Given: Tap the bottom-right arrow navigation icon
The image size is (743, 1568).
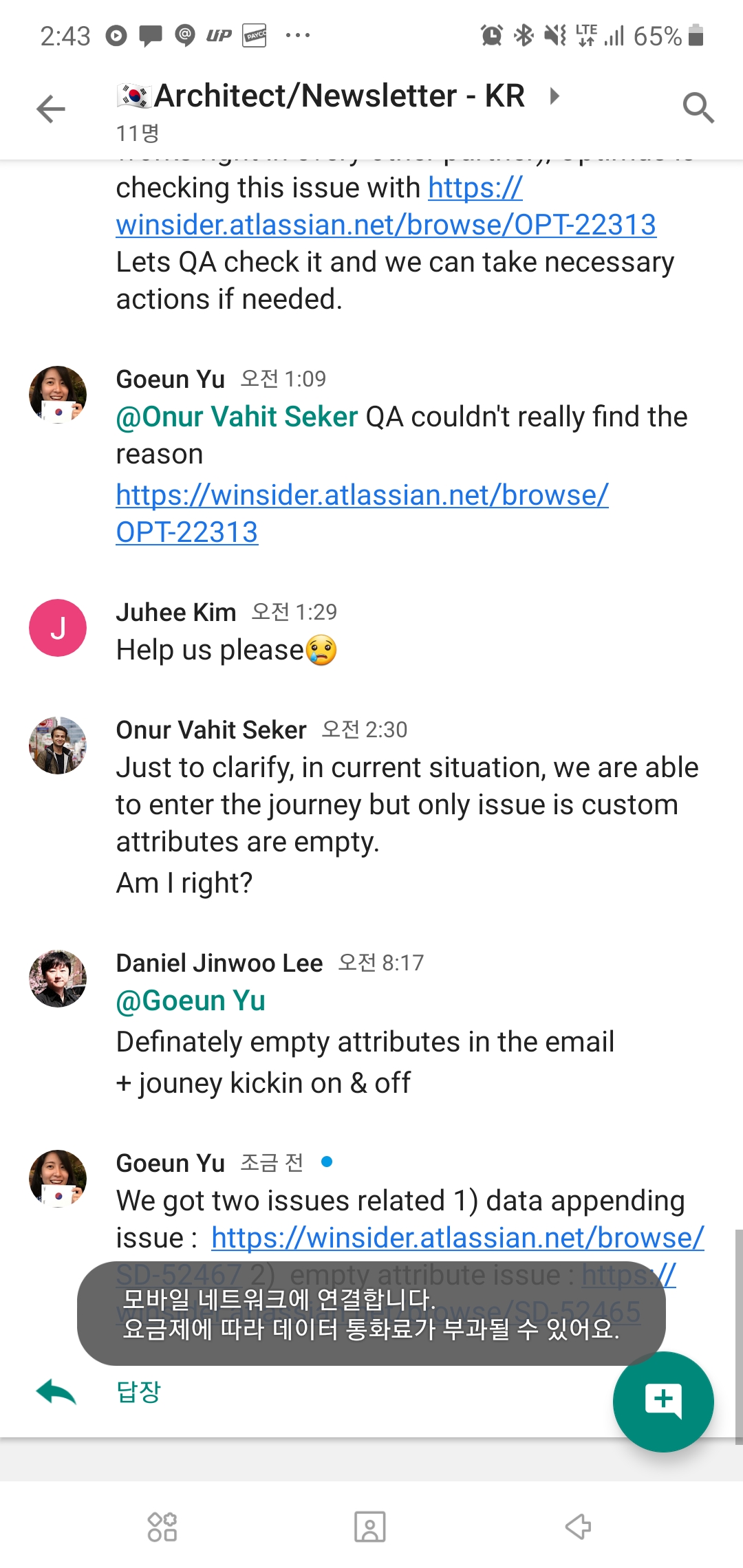Looking at the screenshot, I should [x=578, y=1527].
